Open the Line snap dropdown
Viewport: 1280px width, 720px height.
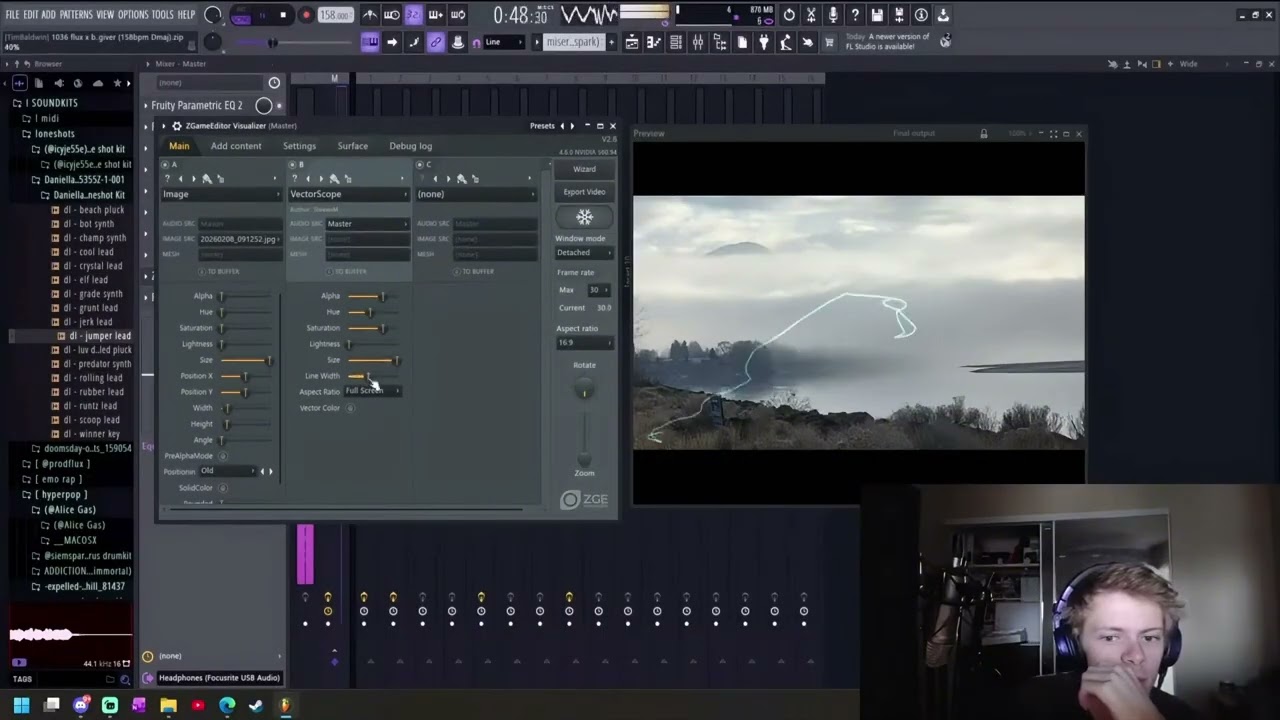[x=505, y=42]
